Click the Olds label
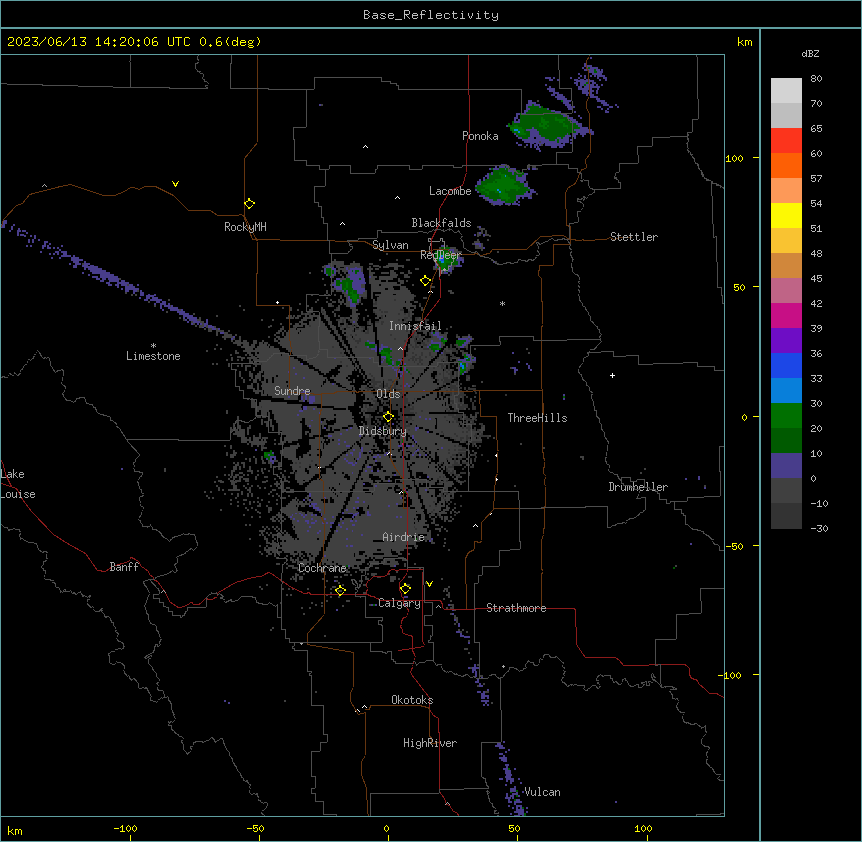The width and height of the screenshot is (862, 842). [x=388, y=394]
